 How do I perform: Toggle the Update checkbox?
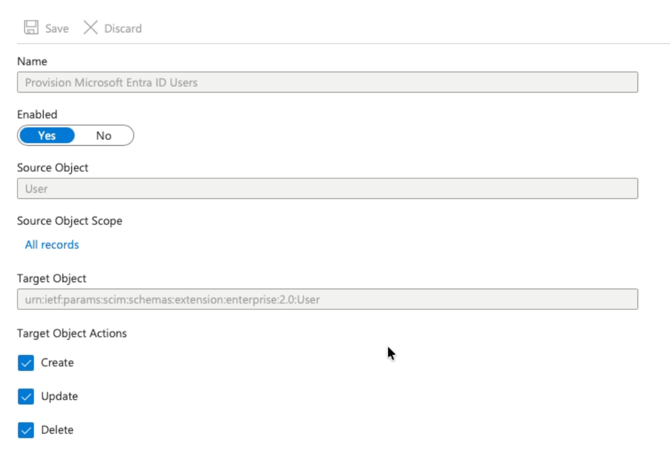(x=27, y=397)
